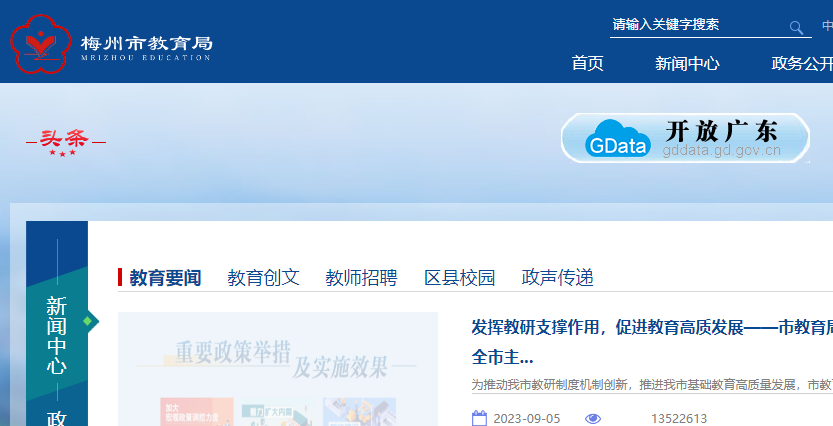The width and height of the screenshot is (833, 426).
Task: Click the view count 13522613
Action: point(679,419)
